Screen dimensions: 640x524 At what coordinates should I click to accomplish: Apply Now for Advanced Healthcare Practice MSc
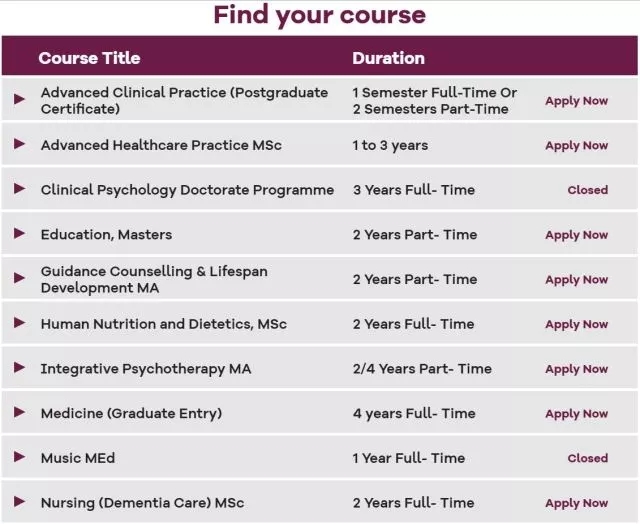pyautogui.click(x=576, y=146)
